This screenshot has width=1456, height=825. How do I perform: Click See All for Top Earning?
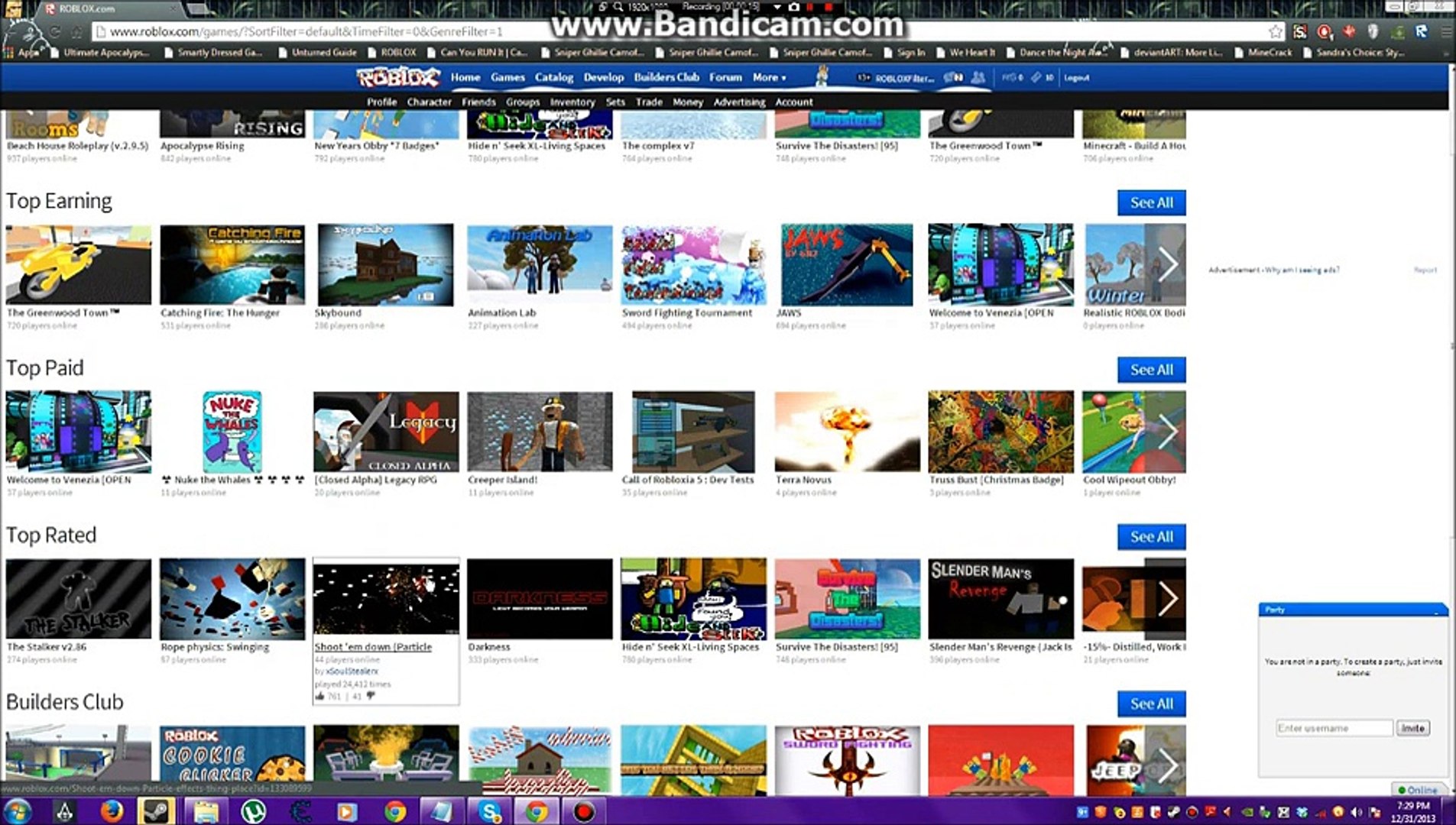(1151, 202)
